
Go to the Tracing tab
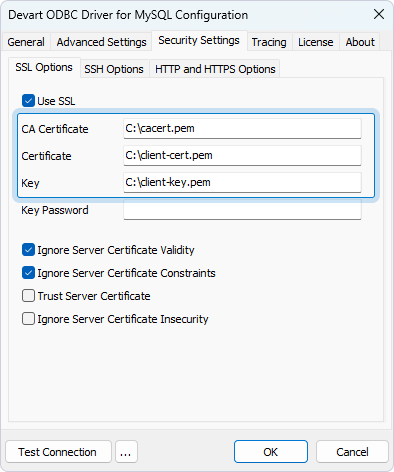[x=269, y=42]
